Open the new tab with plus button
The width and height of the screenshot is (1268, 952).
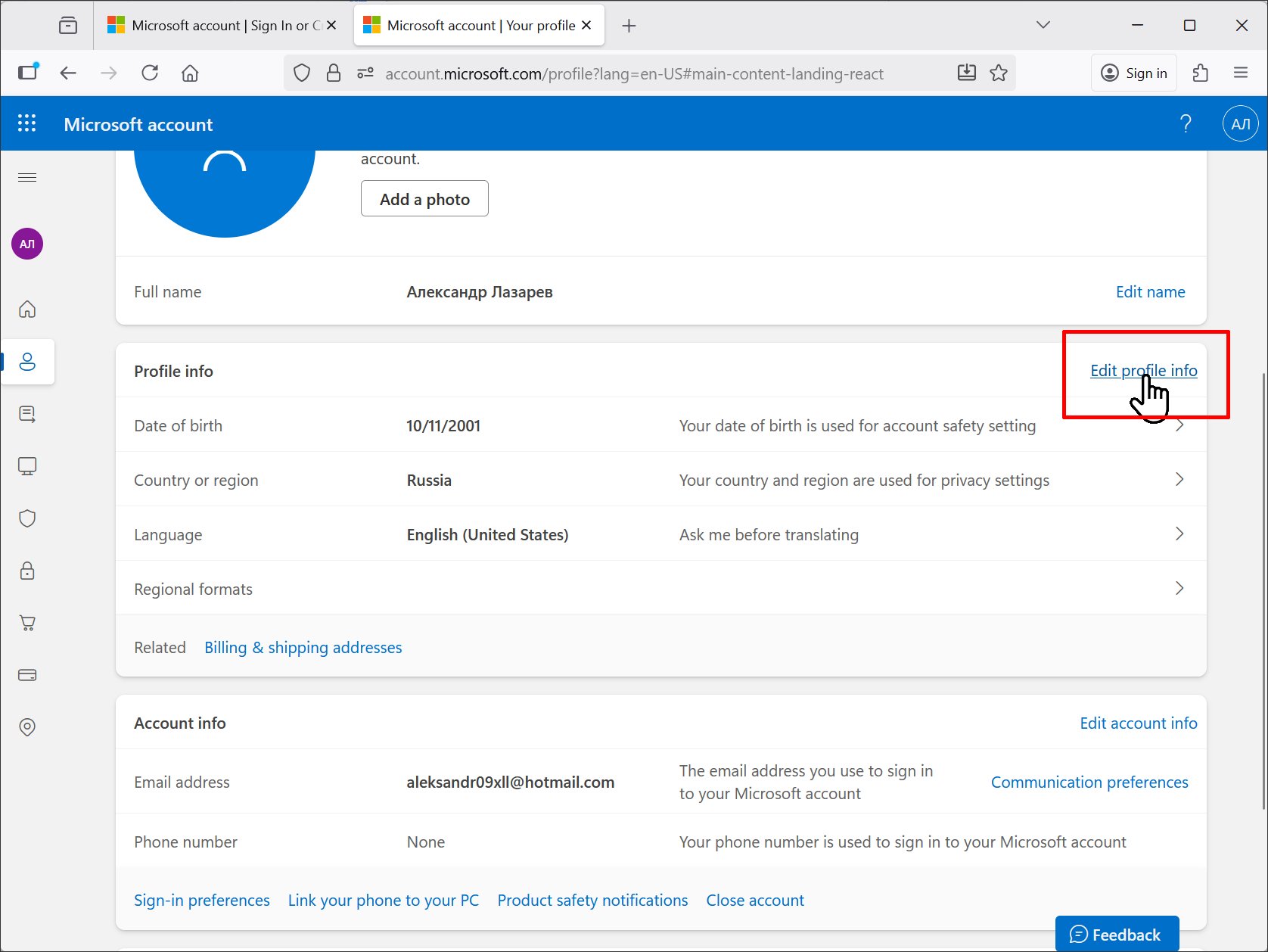(629, 26)
